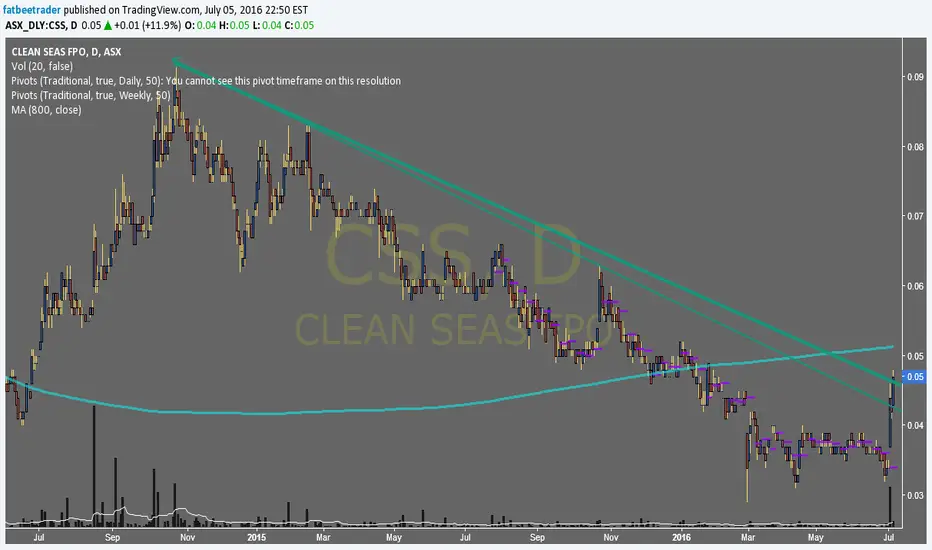Image resolution: width=932 pixels, height=550 pixels.
Task: Click the 2015 date axis label
Action: pyautogui.click(x=256, y=538)
